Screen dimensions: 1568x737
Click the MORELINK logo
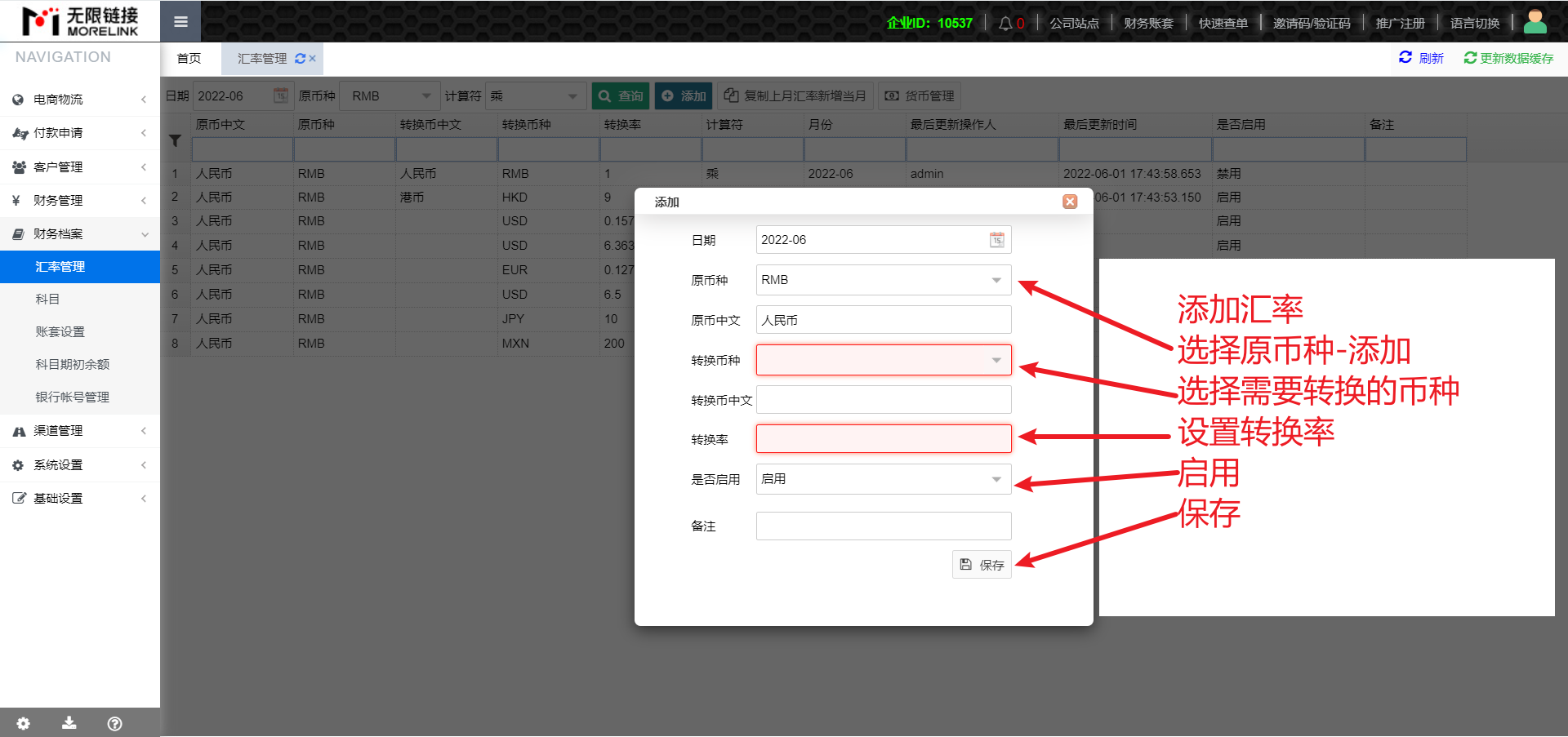click(x=80, y=21)
